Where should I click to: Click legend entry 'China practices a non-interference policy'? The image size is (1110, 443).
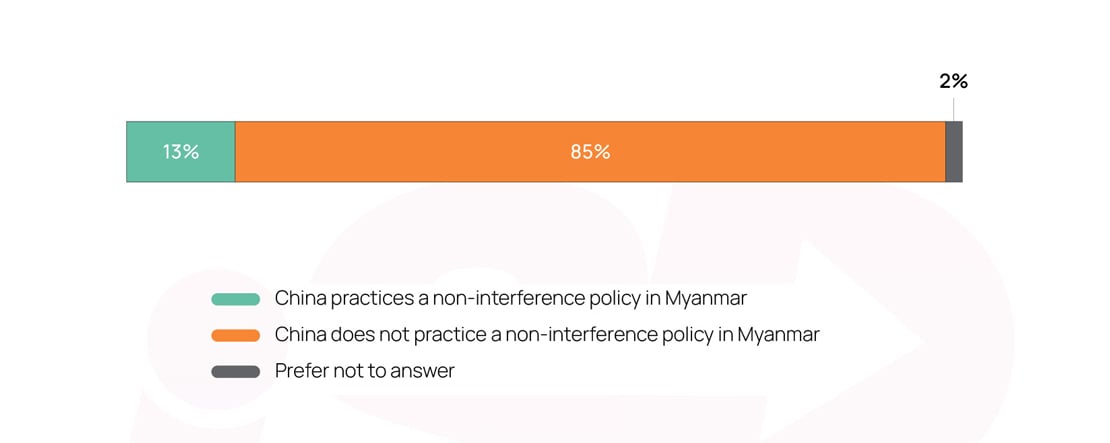coord(510,298)
